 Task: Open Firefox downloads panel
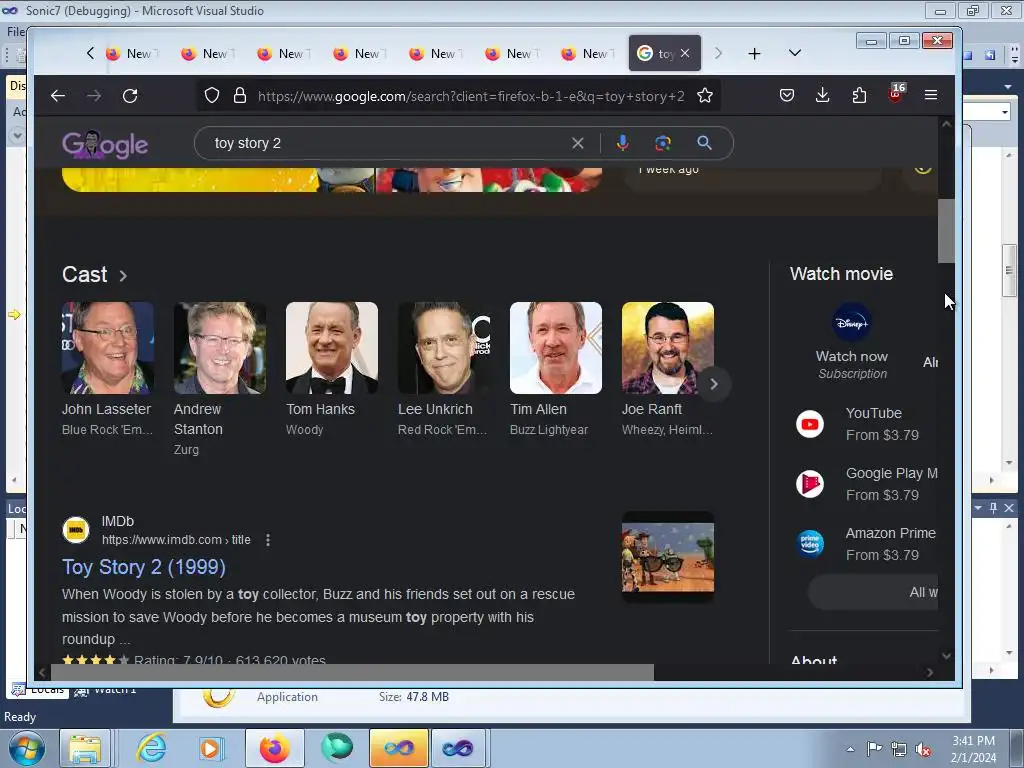click(823, 95)
